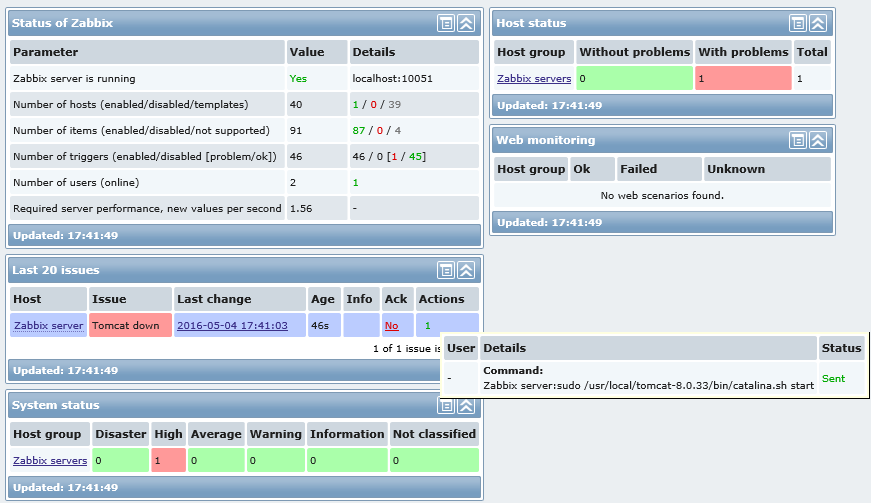Open Zabbix servers link in System status
The image size is (871, 503).
pos(50,460)
